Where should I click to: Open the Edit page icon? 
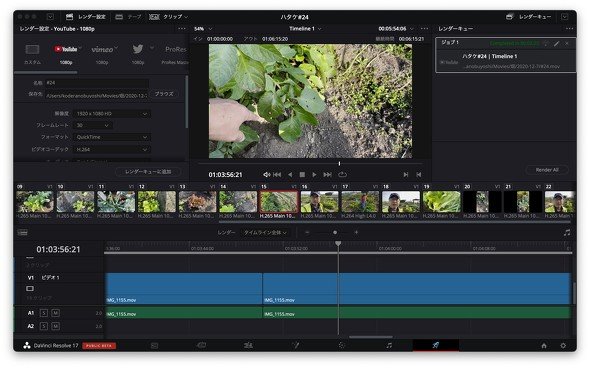[248, 345]
